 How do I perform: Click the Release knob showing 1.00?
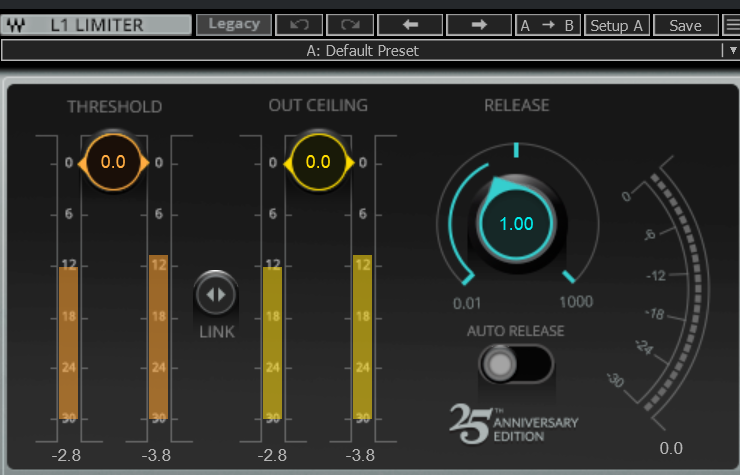(x=516, y=223)
